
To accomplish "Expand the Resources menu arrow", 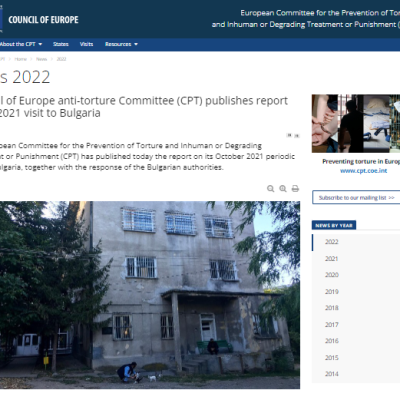I will click(136, 44).
